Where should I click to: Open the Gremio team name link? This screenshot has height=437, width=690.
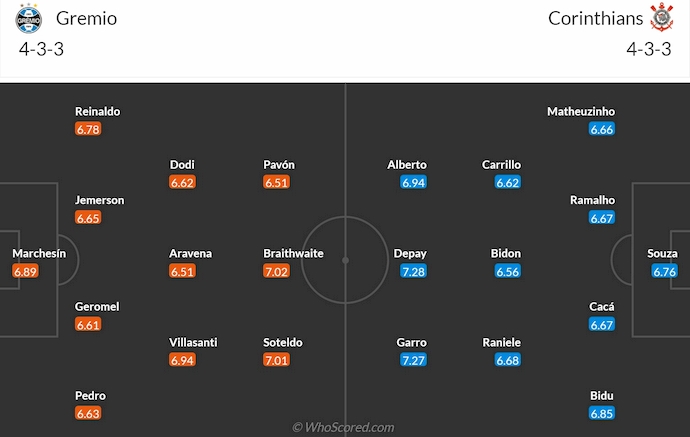pos(87,18)
